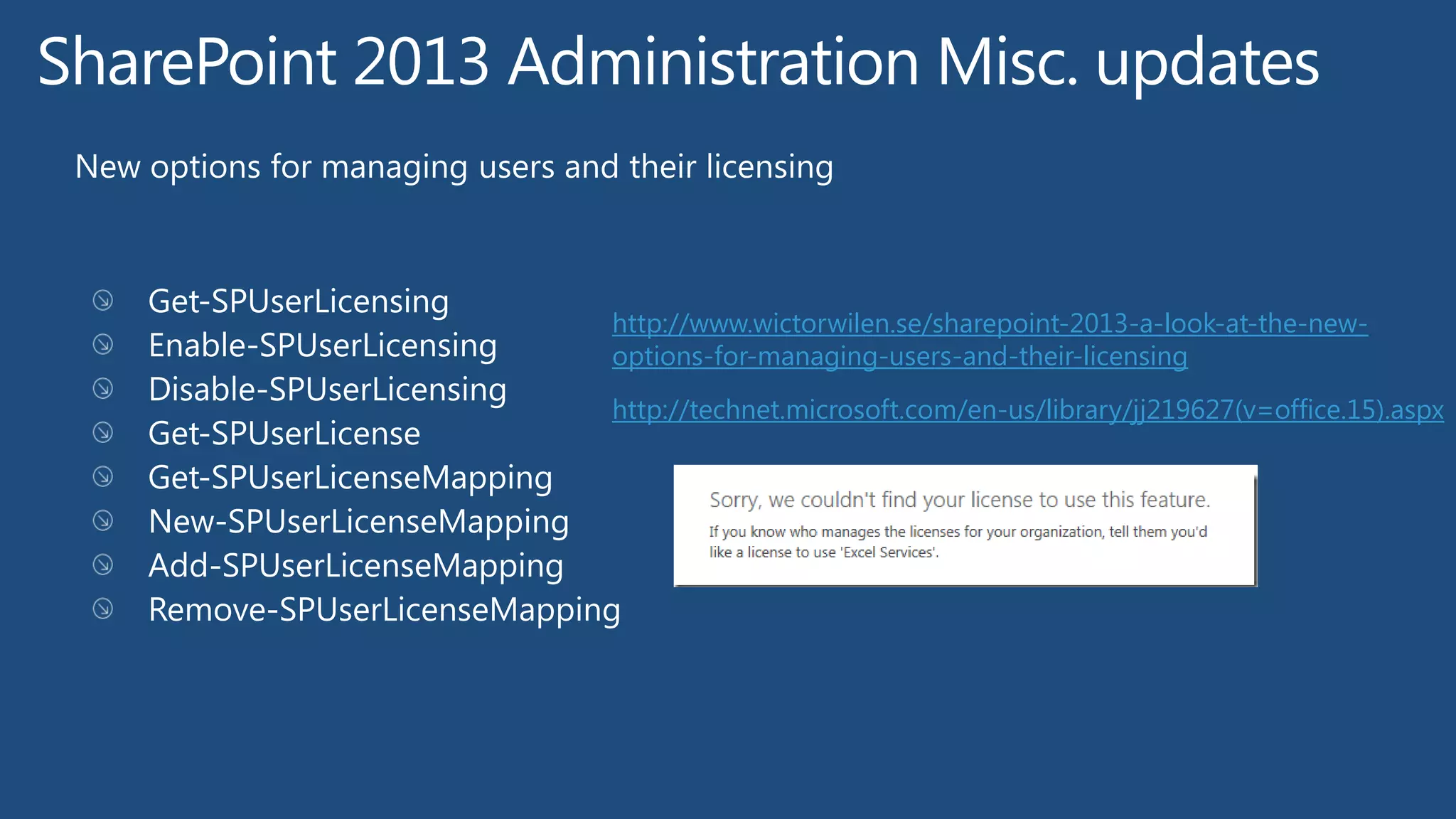Click the bullet icon beside Disable-SPUserLicensing
The height and width of the screenshot is (819, 1456).
tap(103, 389)
